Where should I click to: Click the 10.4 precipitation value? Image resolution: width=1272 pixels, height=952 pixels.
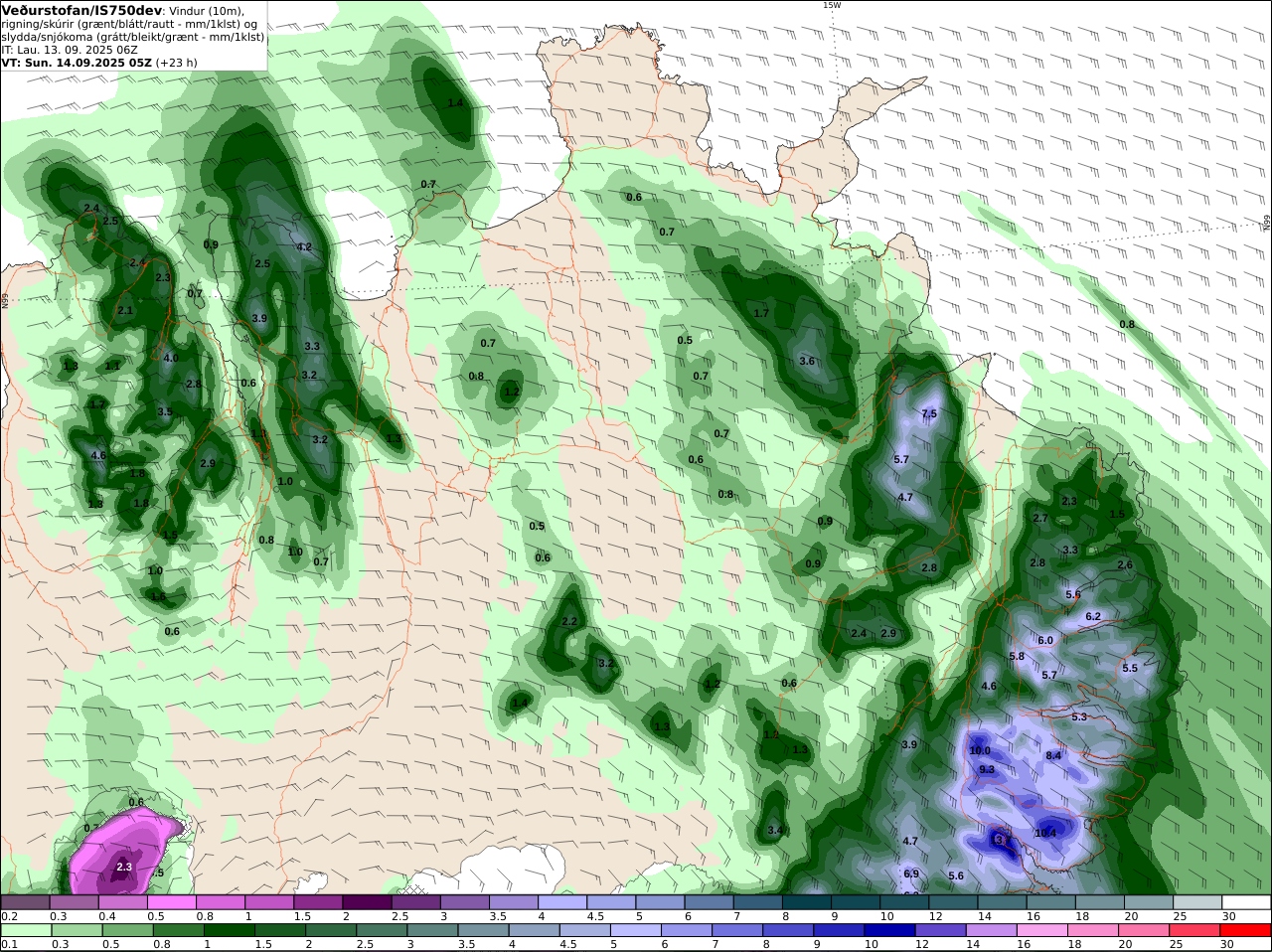(1045, 833)
